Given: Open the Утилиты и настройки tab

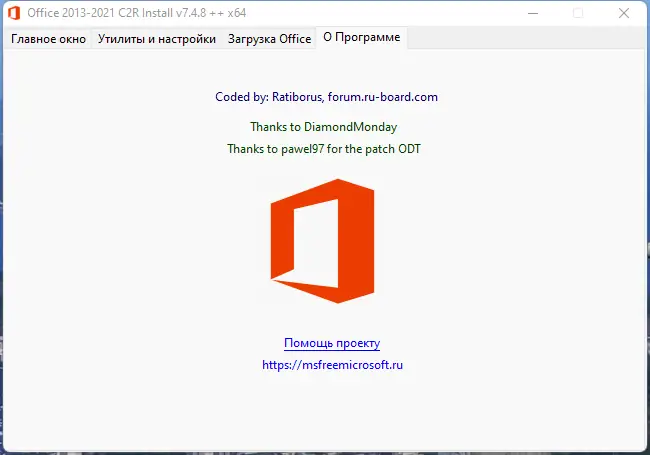Looking at the screenshot, I should point(157,39).
